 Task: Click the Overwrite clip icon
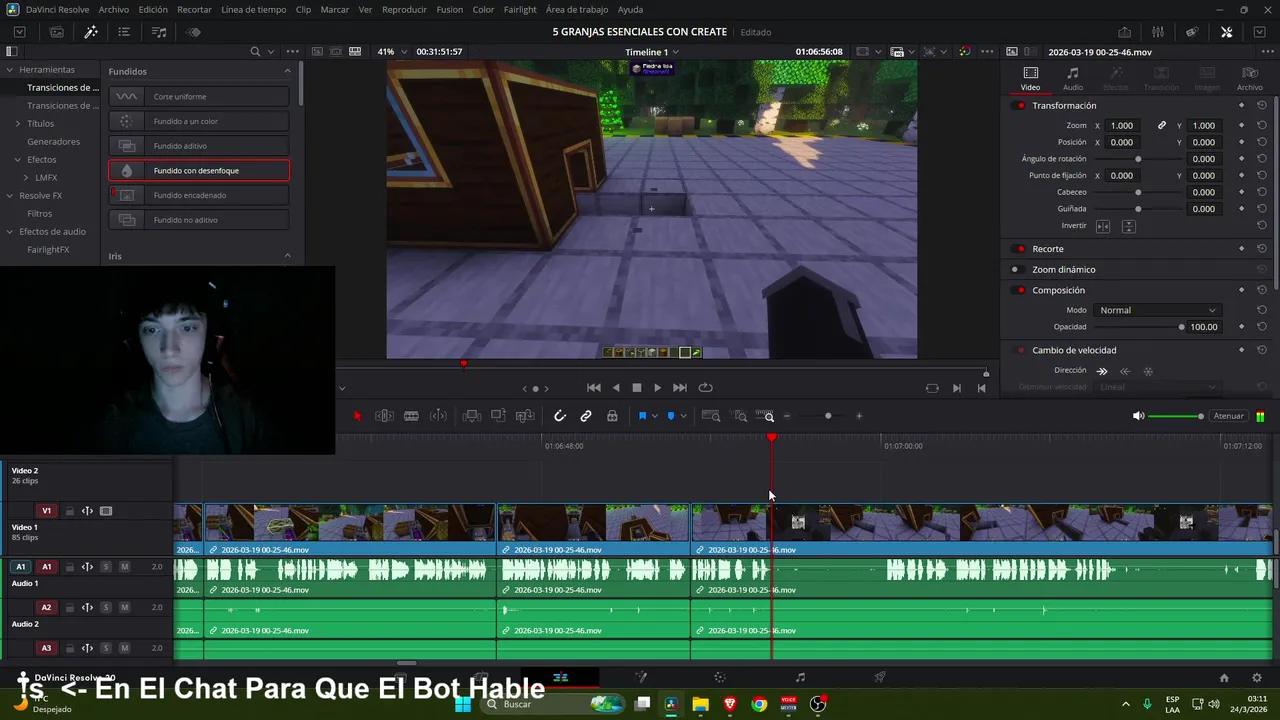pyautogui.click(x=498, y=416)
